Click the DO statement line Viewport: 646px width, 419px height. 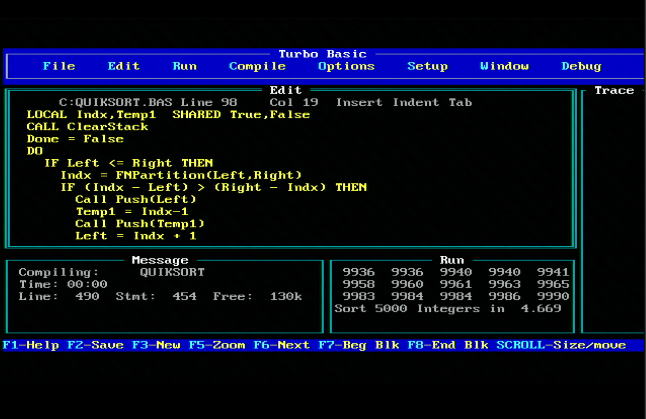(35, 151)
